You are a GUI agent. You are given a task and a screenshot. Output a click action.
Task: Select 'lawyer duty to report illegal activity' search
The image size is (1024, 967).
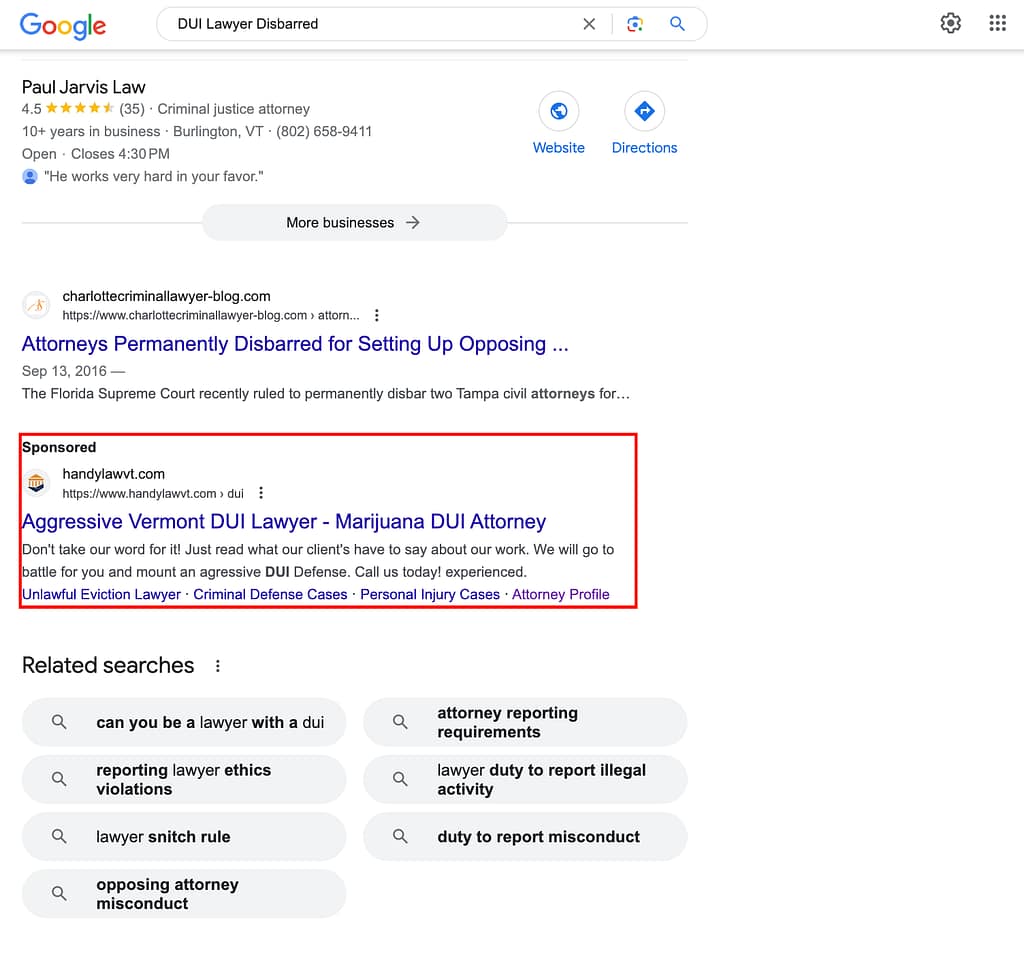point(525,780)
